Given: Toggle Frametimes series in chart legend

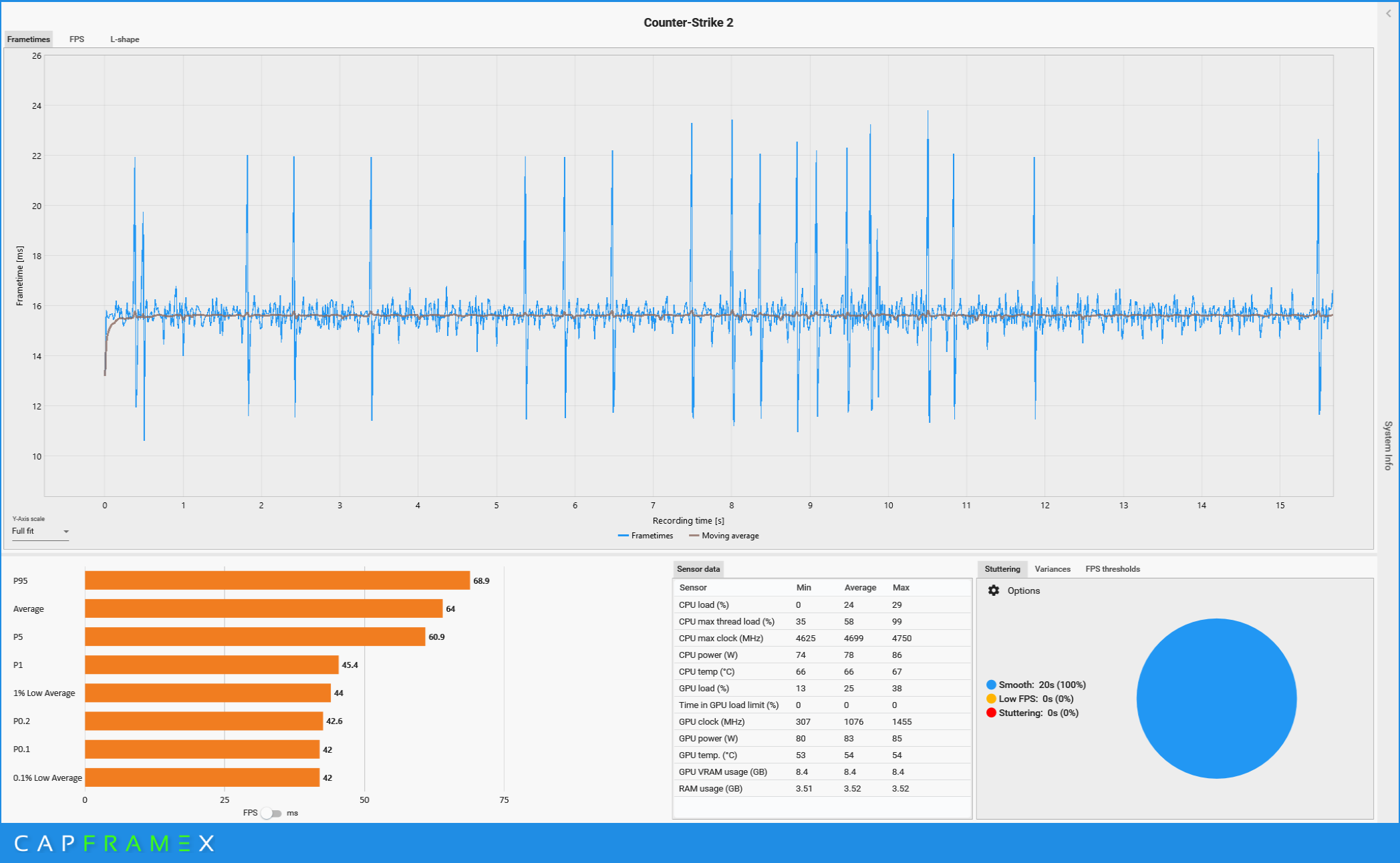Looking at the screenshot, I should coord(646,536).
